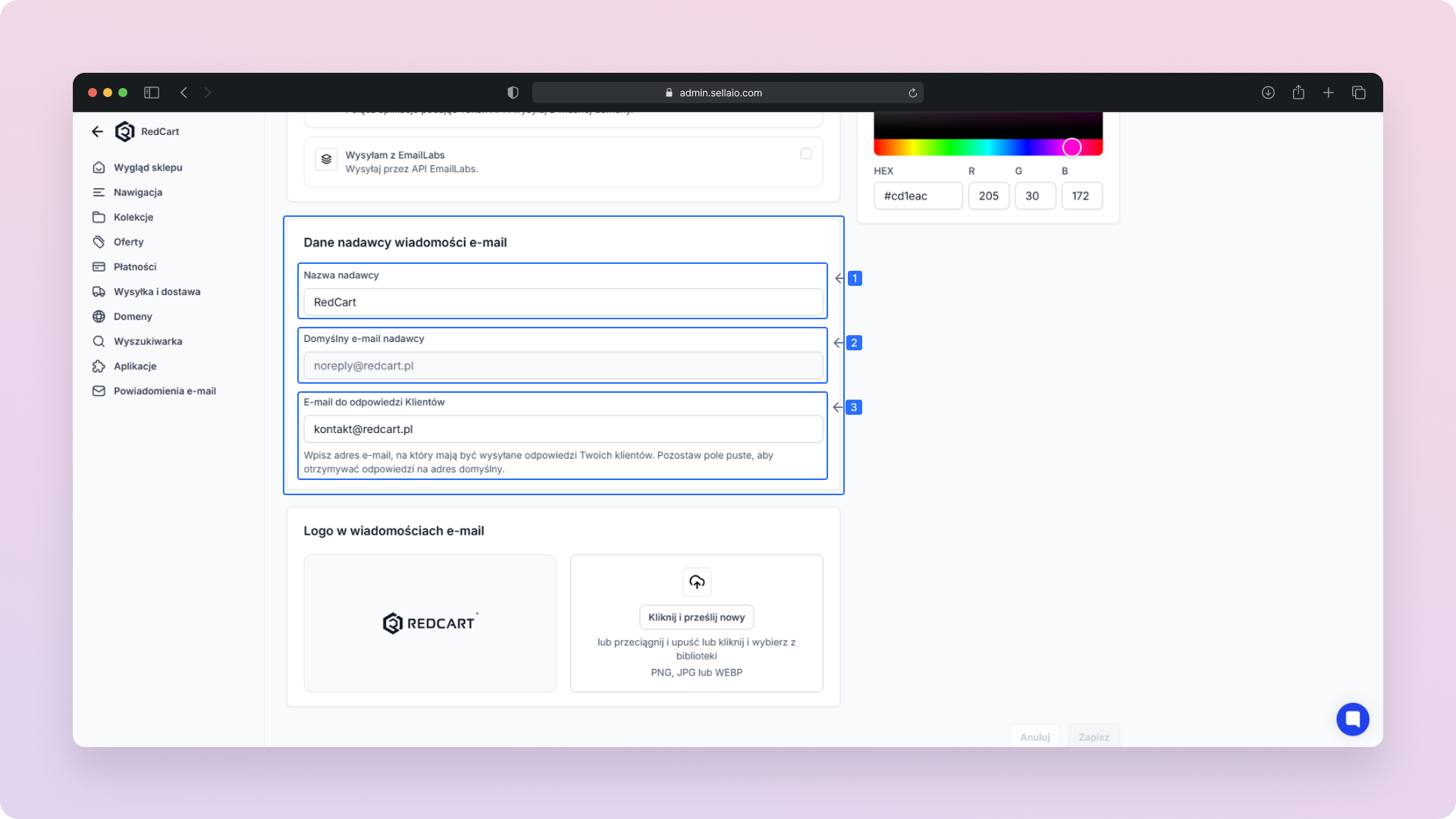Screen dimensions: 1456x819
Task: Click the 'Wysyłam z EmailLabs' option title
Action: (395, 155)
